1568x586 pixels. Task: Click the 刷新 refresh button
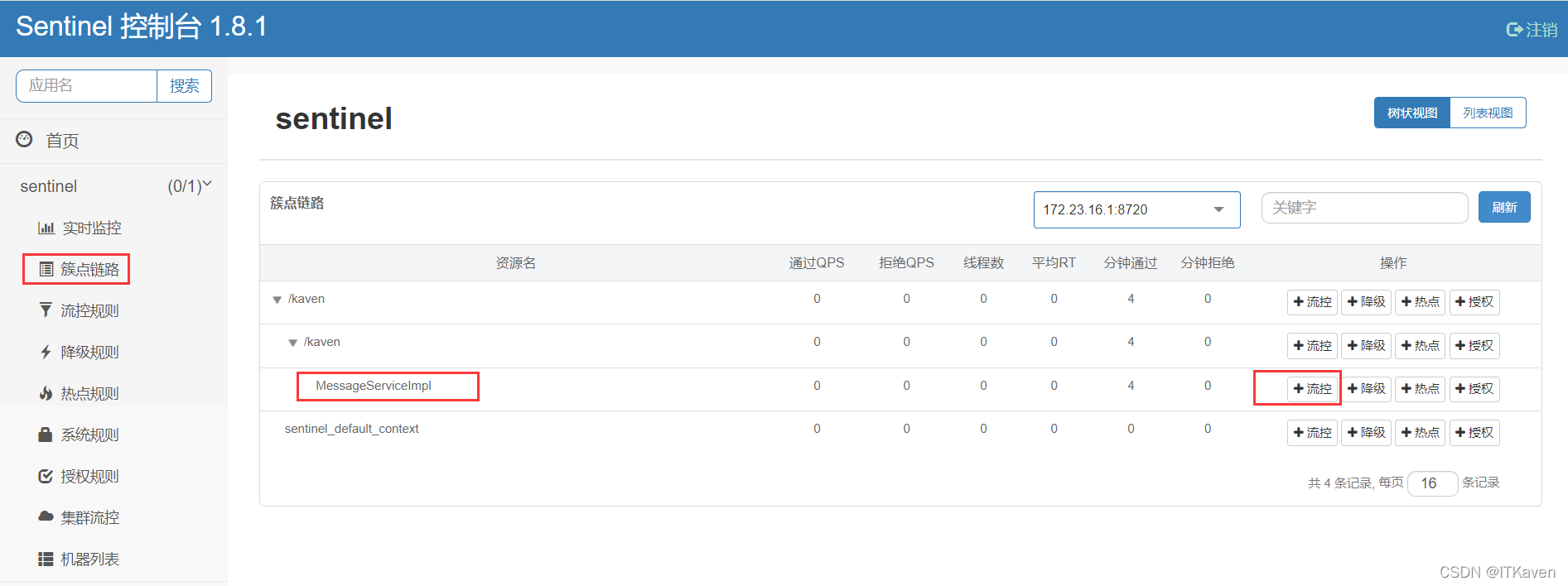pyautogui.click(x=1504, y=207)
